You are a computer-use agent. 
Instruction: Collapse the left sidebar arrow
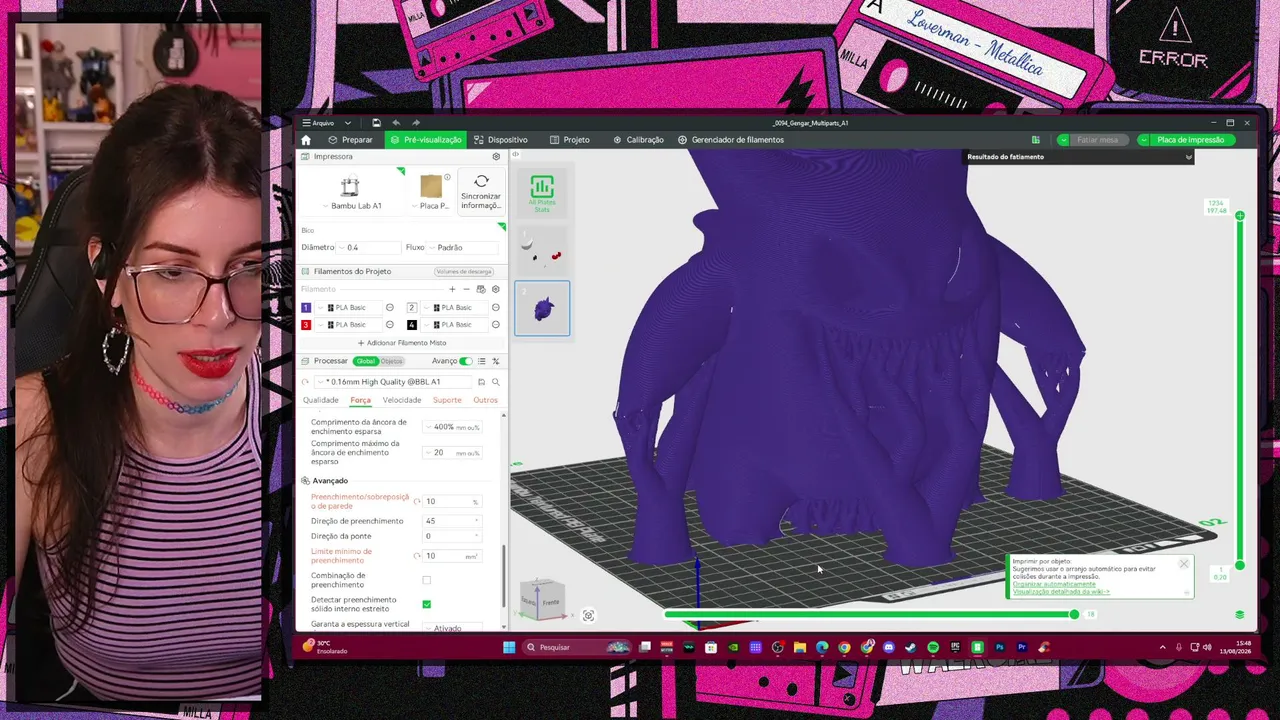click(x=516, y=155)
